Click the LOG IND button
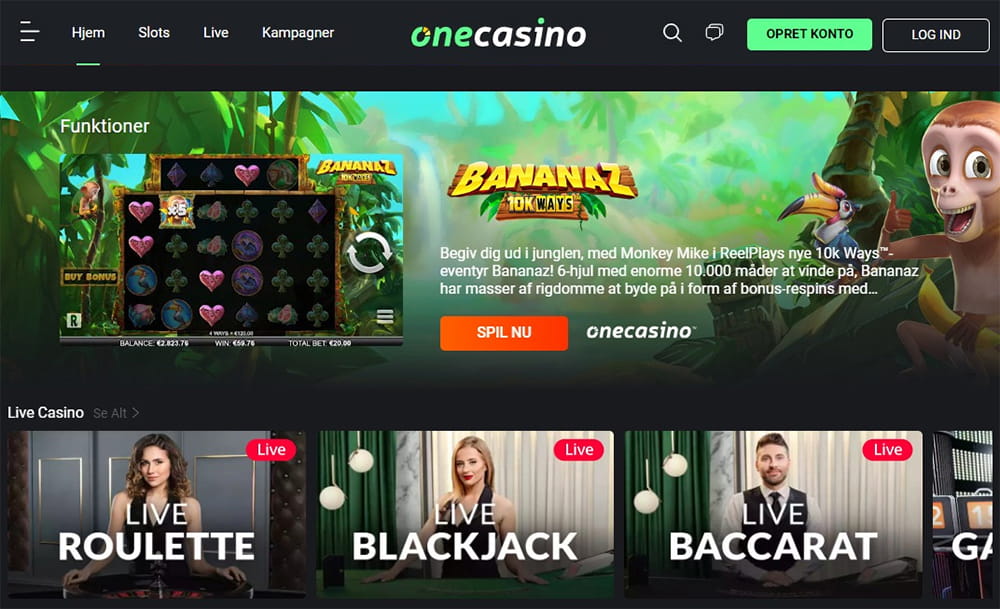The width and height of the screenshot is (1000, 609). (936, 35)
